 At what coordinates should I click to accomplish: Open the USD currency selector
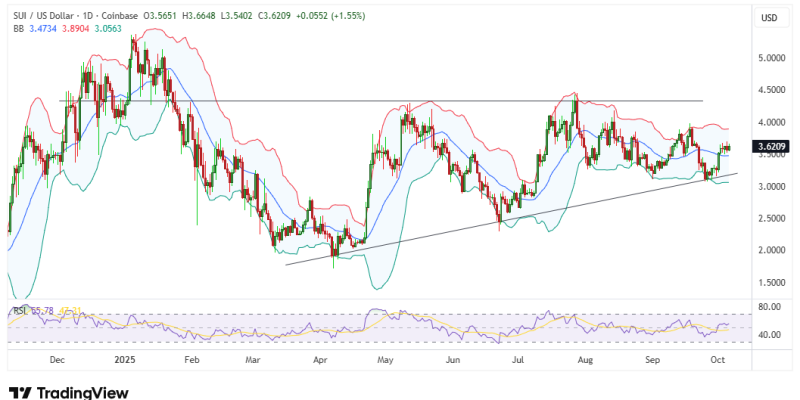pos(769,18)
